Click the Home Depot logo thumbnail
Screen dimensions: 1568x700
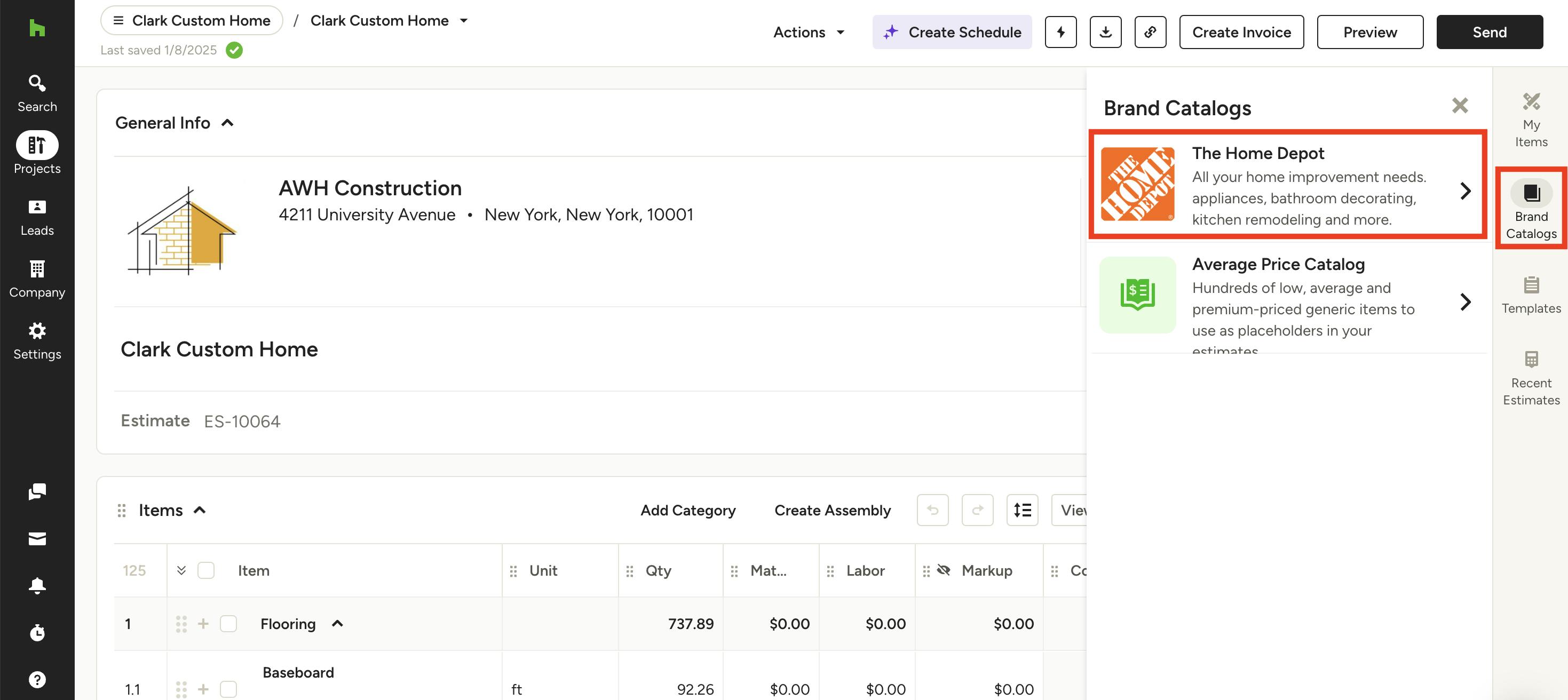1137,184
